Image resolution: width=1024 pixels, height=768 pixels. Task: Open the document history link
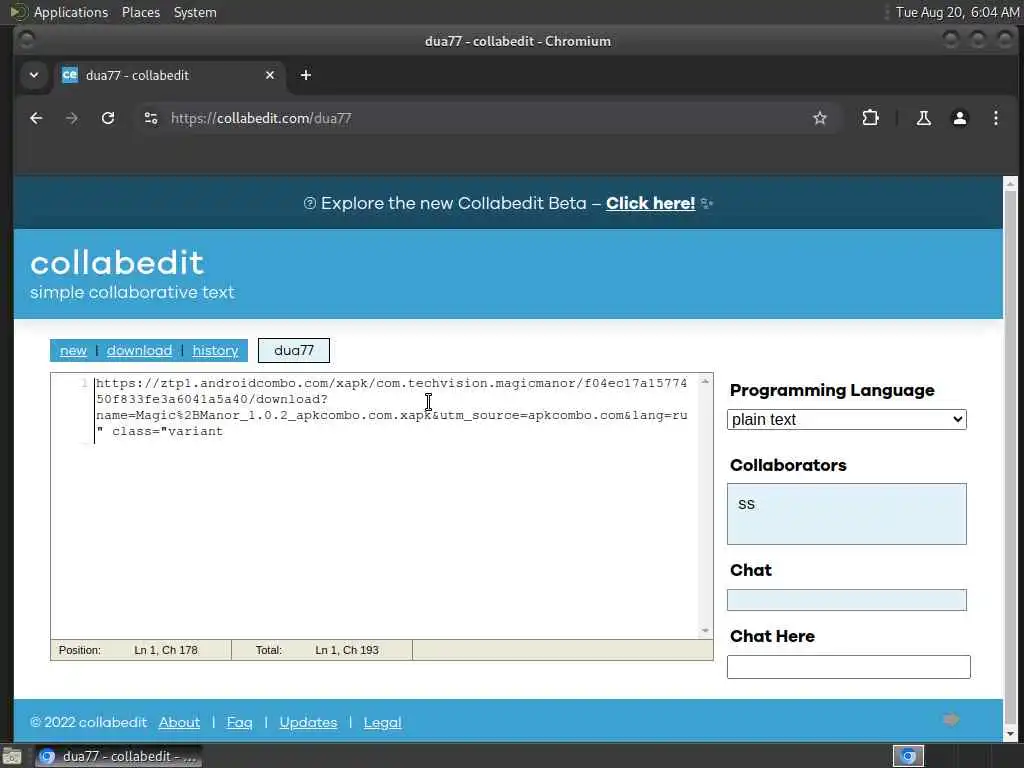(x=215, y=351)
